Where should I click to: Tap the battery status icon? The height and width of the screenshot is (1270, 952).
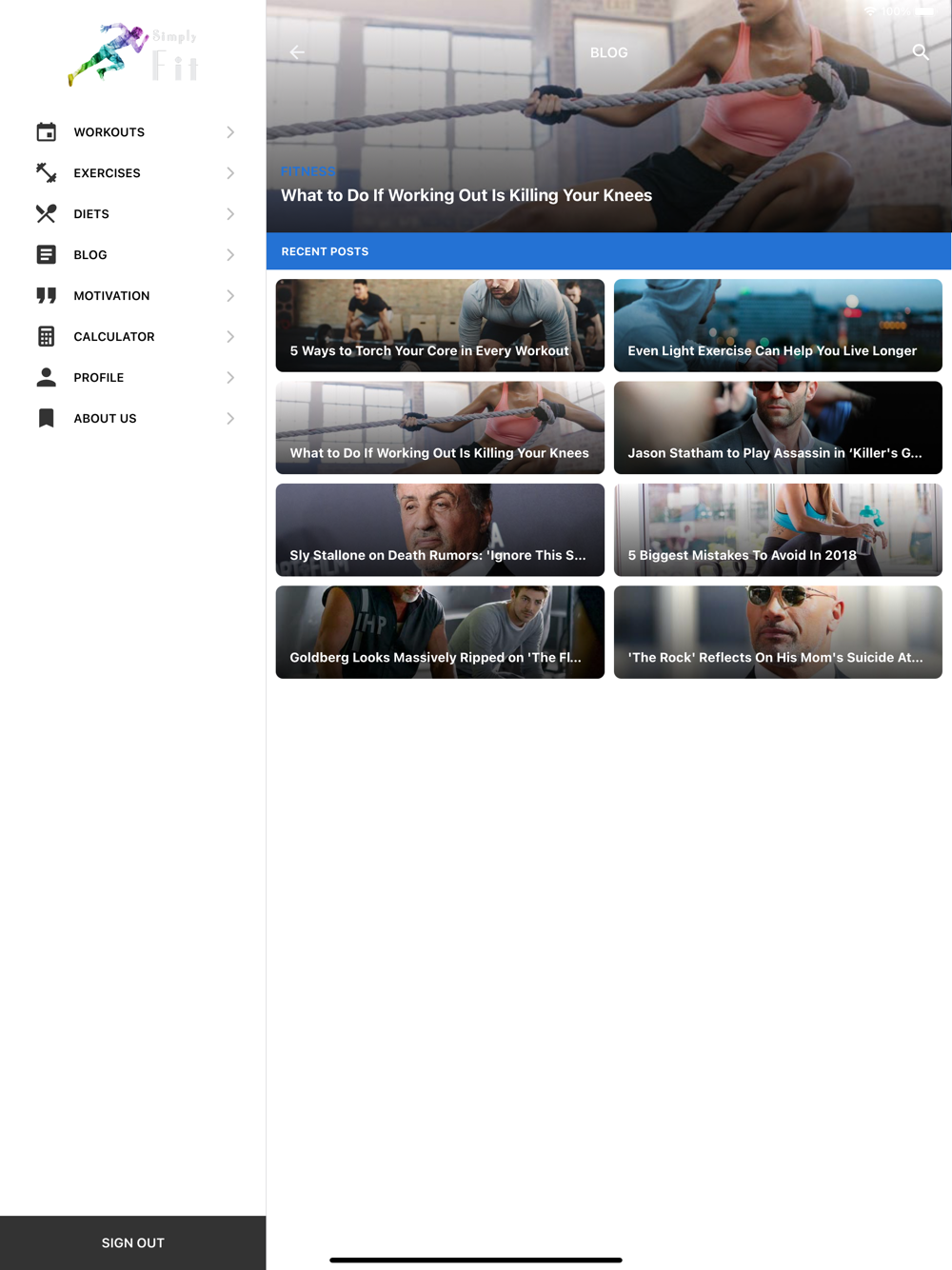[x=923, y=11]
